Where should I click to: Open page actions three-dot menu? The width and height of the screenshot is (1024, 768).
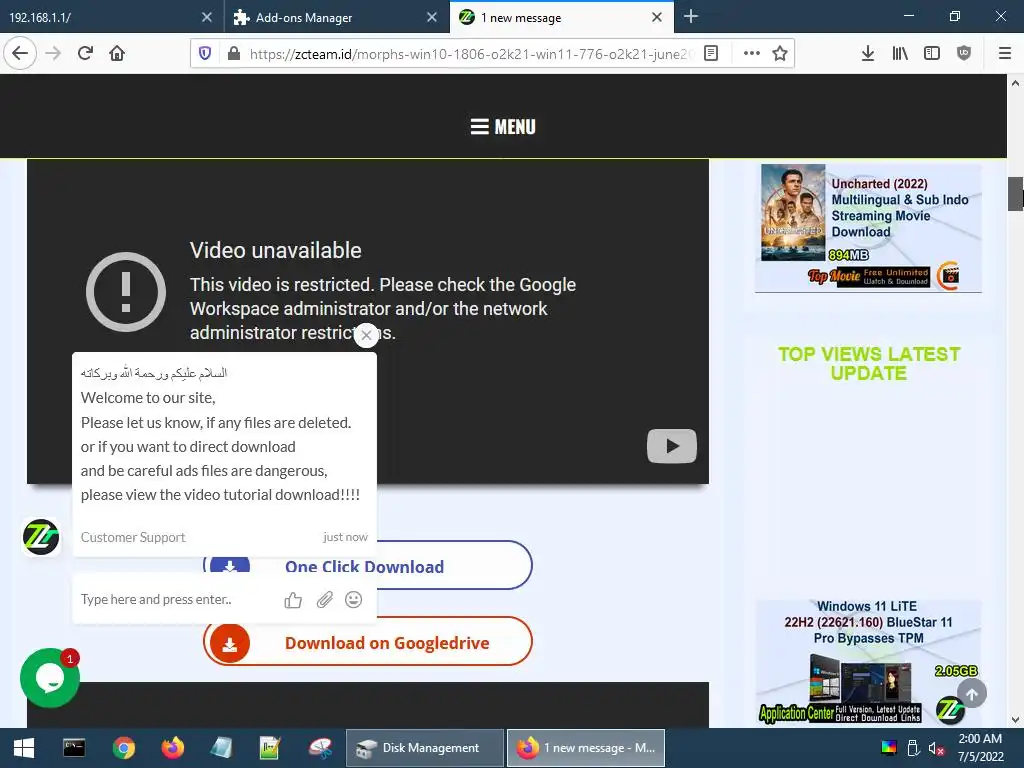tap(752, 54)
